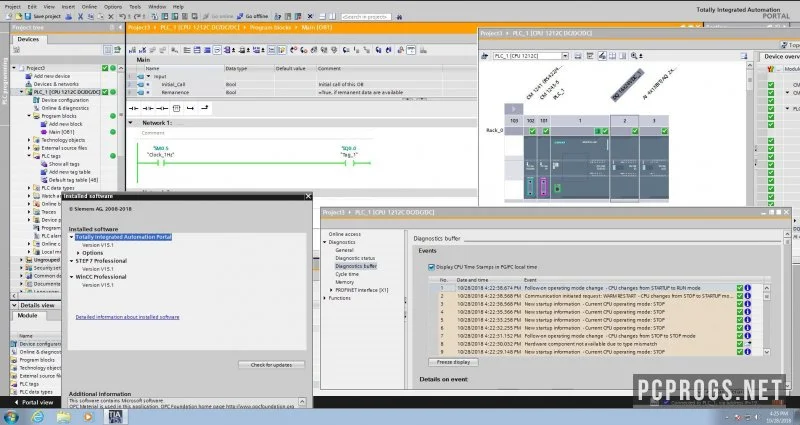Insert an assignment coil from the favorites bar

click(162, 108)
